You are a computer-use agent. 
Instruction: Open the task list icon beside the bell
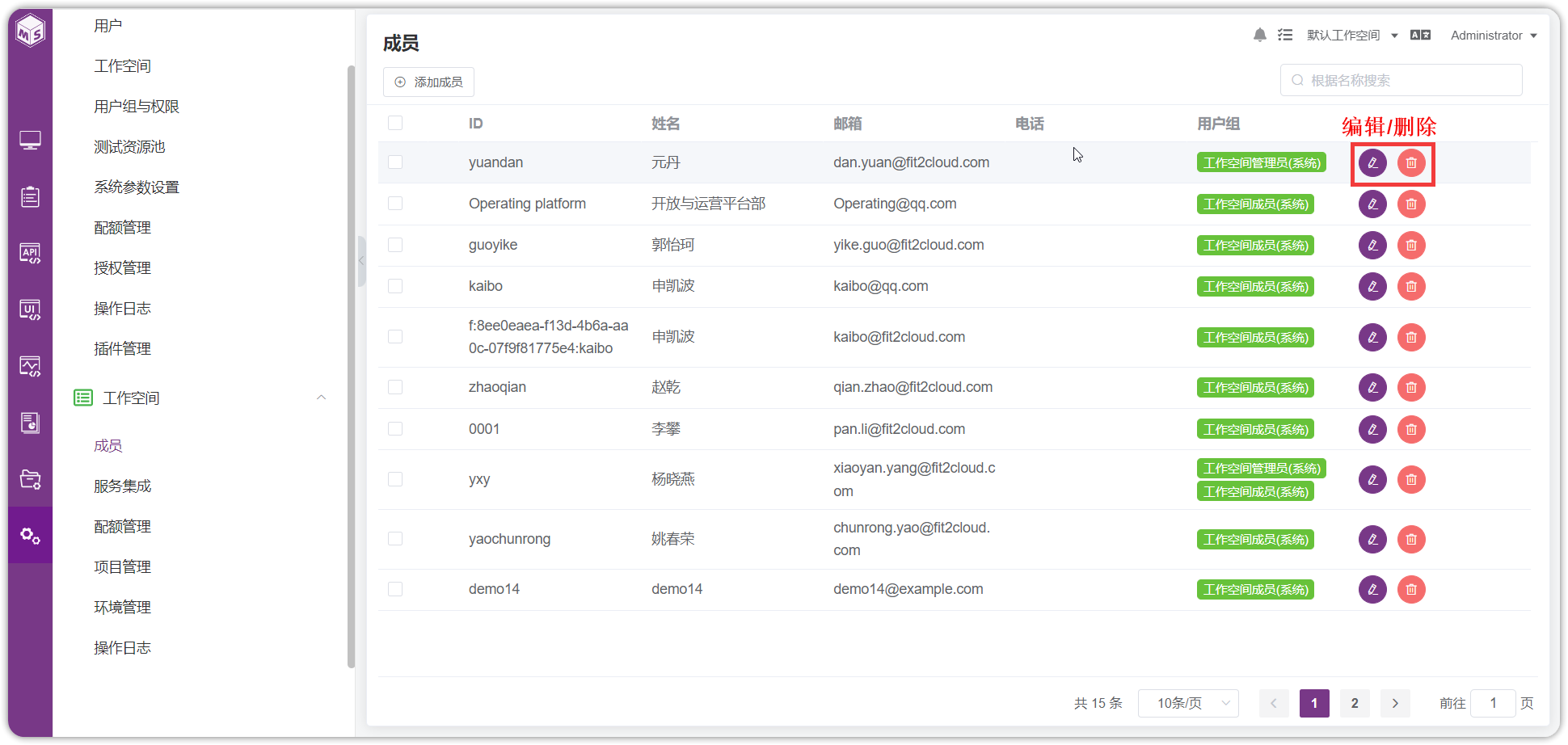pos(1285,35)
